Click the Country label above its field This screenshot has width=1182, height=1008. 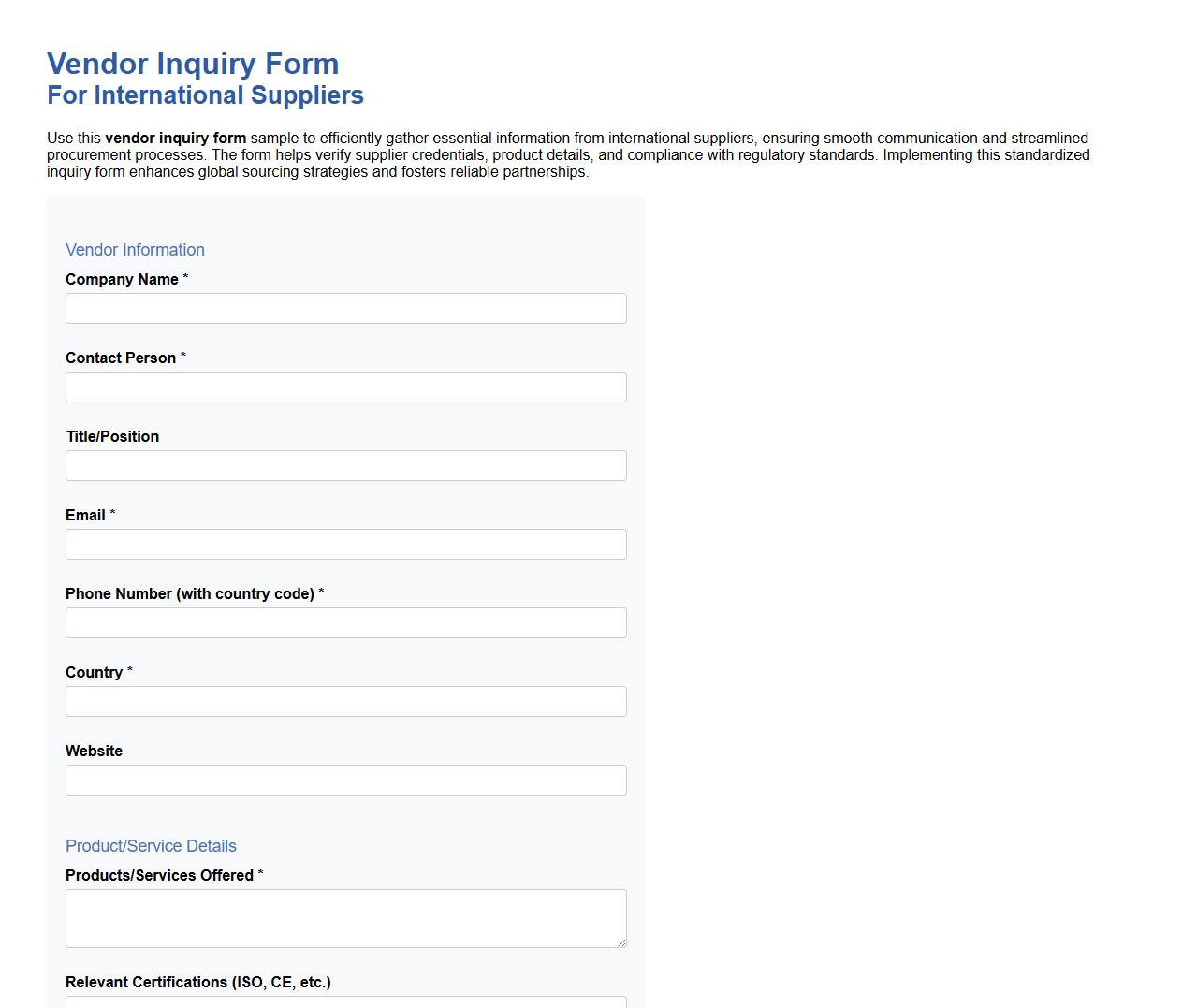93,672
